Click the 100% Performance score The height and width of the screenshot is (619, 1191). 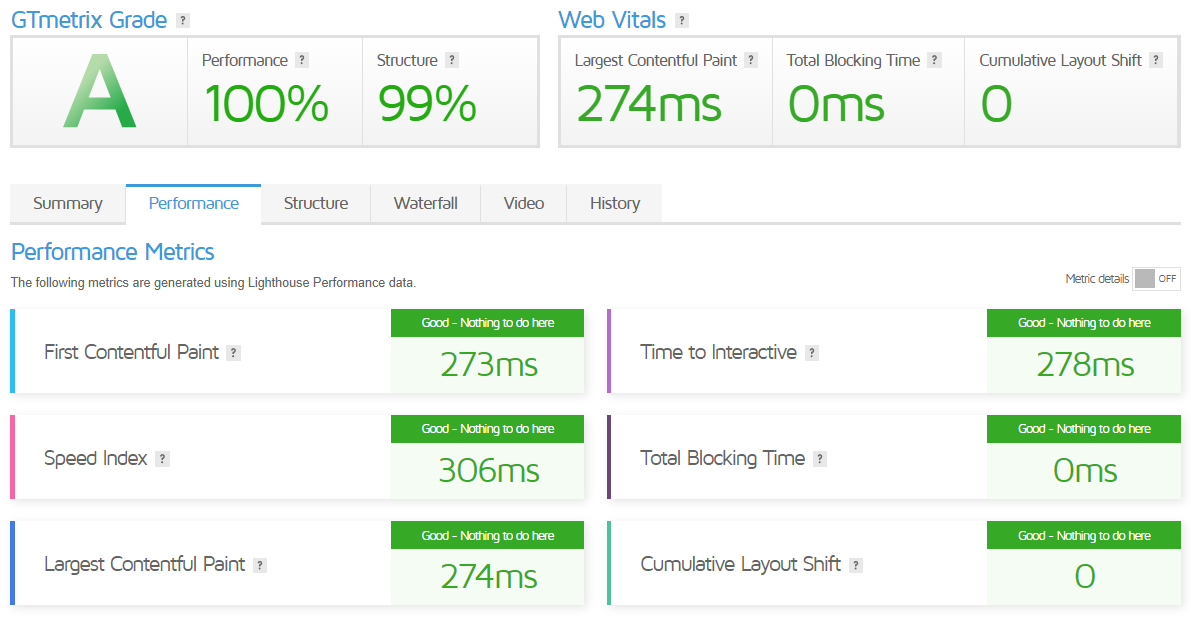click(x=267, y=104)
